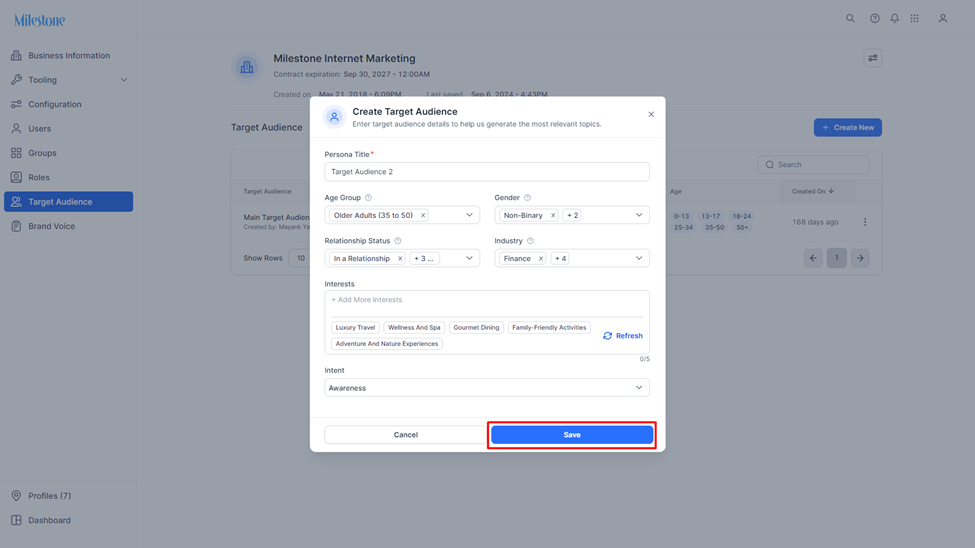Open the Gender dropdown
This screenshot has width=975, height=548.
[x=639, y=215]
